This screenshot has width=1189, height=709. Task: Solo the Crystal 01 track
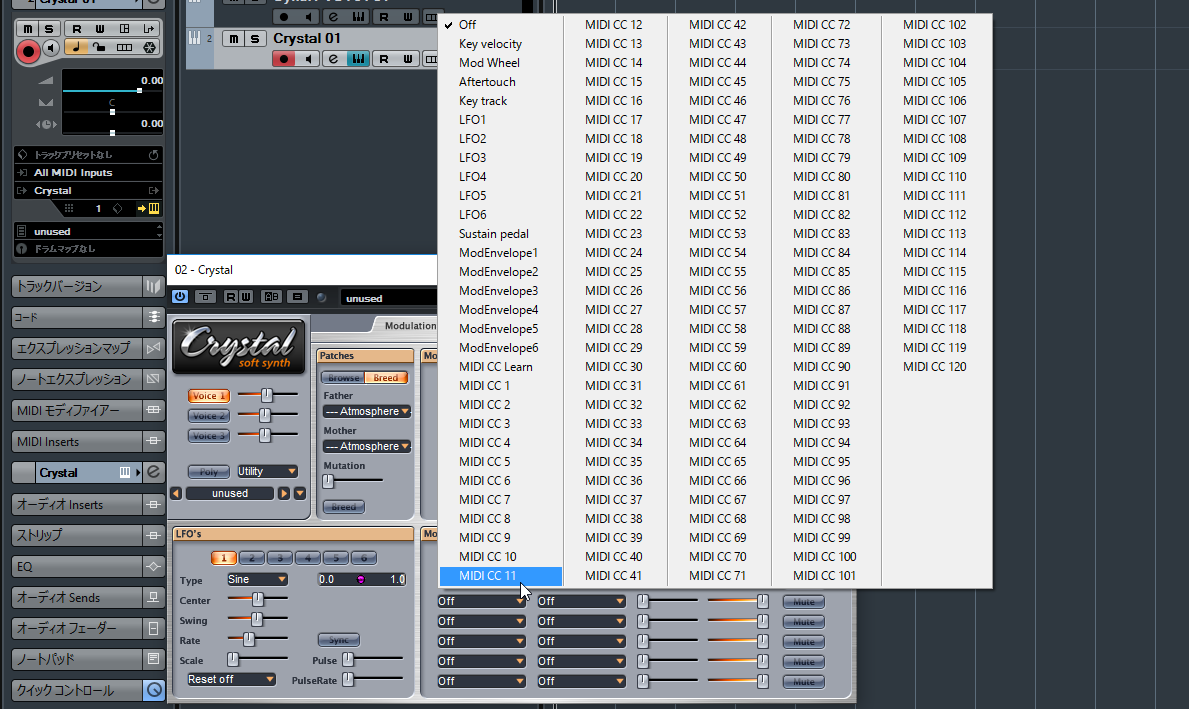click(x=255, y=39)
